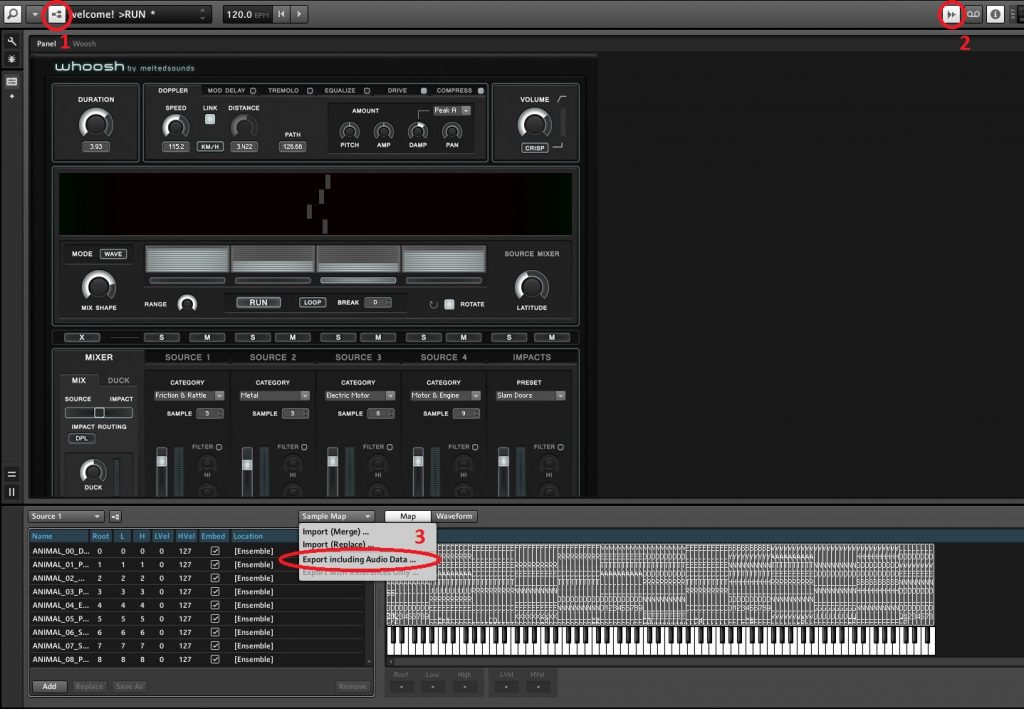Click the Add button under sample list
Viewport: 1024px width, 709px height.
click(47, 687)
